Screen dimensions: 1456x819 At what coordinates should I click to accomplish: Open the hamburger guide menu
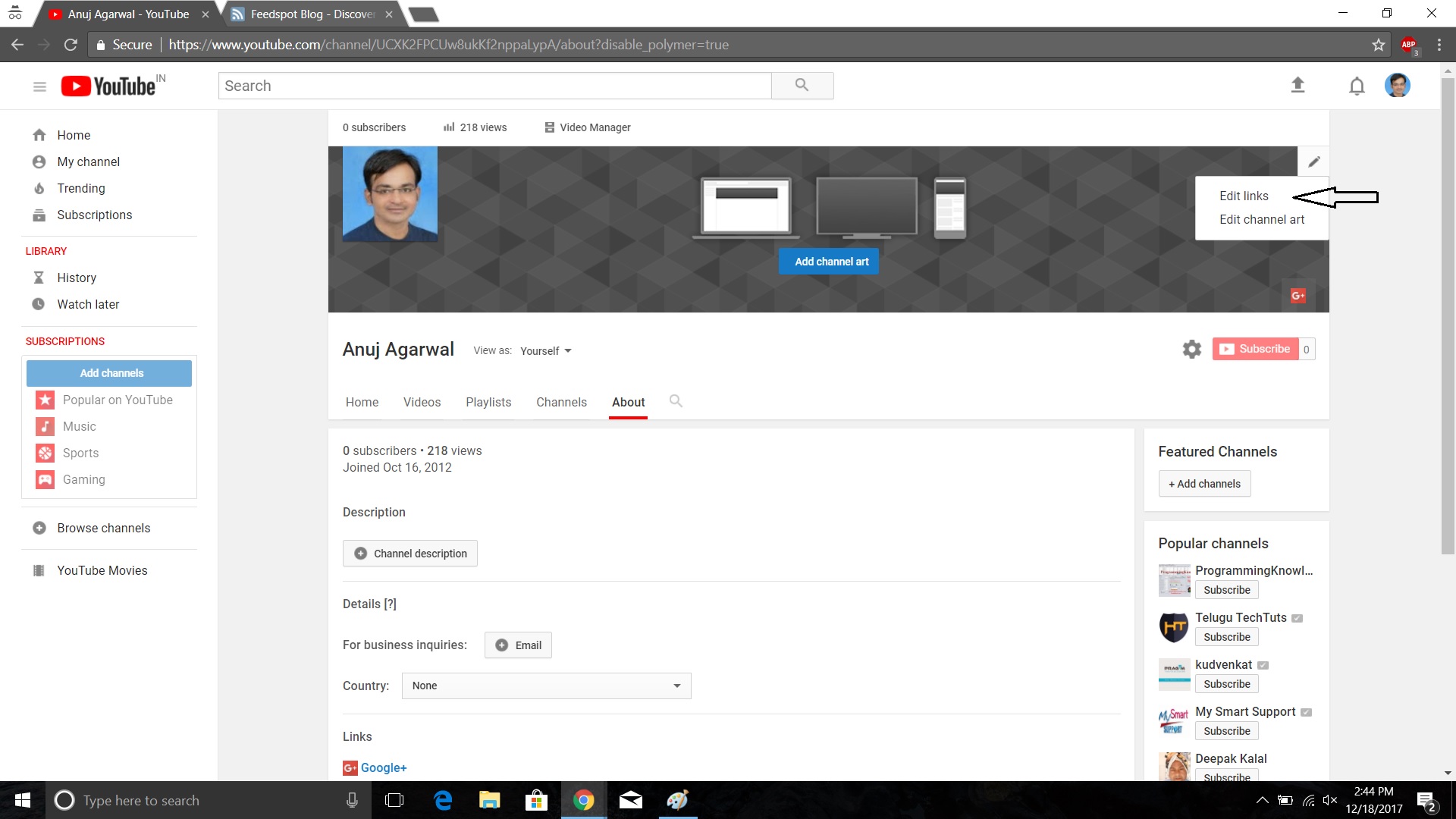(39, 86)
